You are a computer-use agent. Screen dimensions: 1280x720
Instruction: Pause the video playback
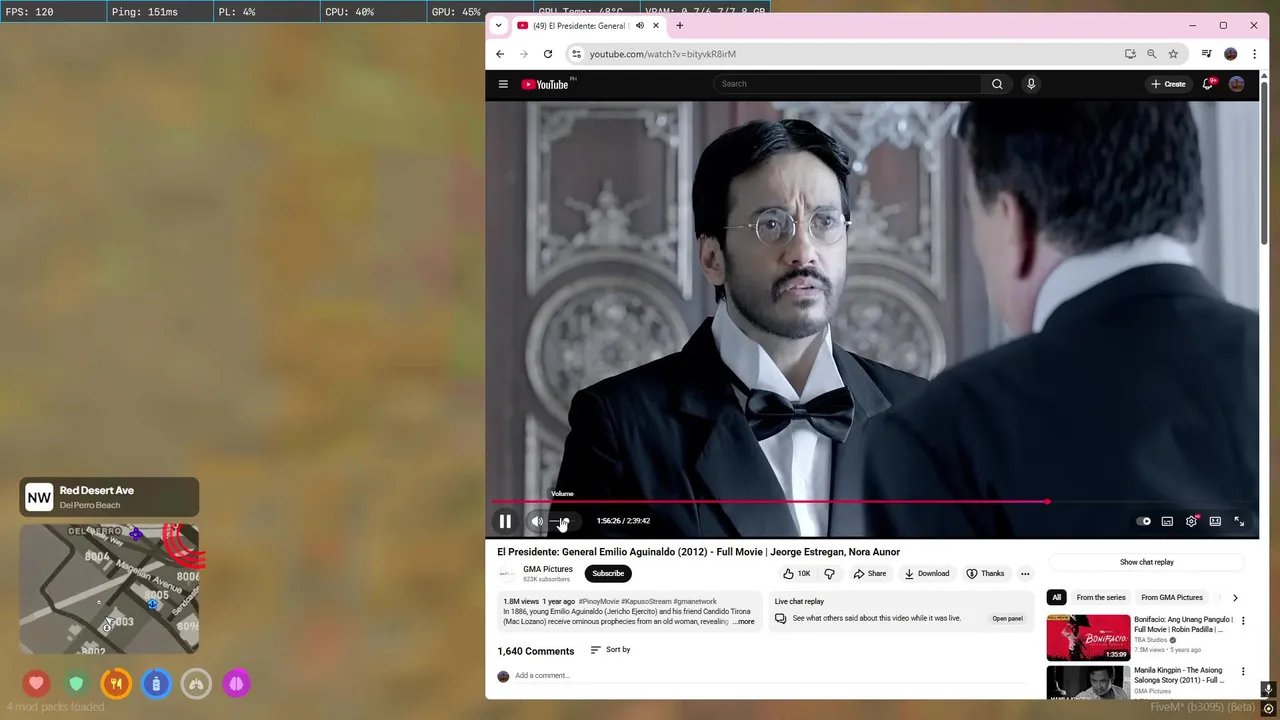(505, 521)
